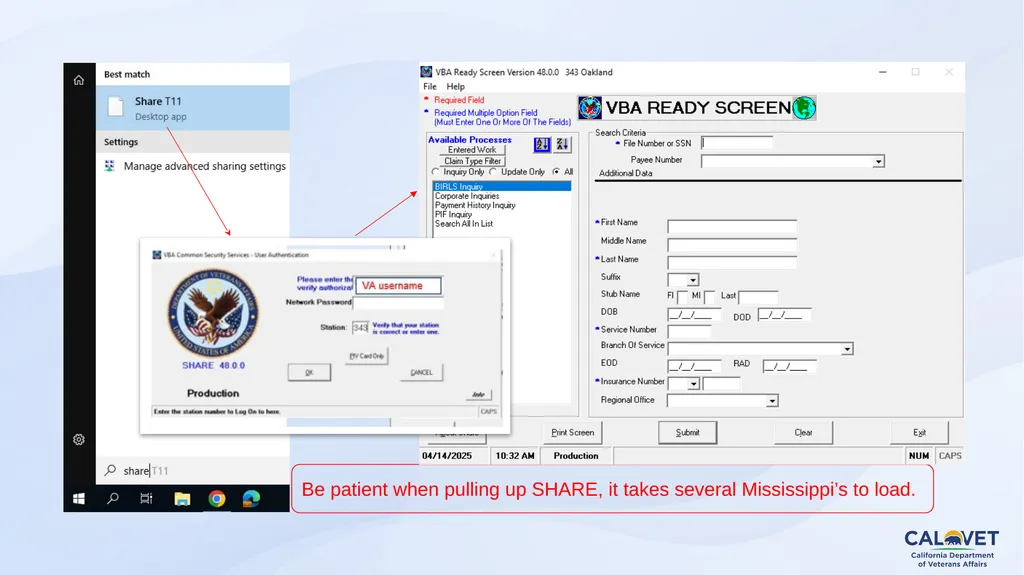This screenshot has height=575, width=1024.
Task: Select Corporate Inquiries in the process list
Action: point(502,196)
